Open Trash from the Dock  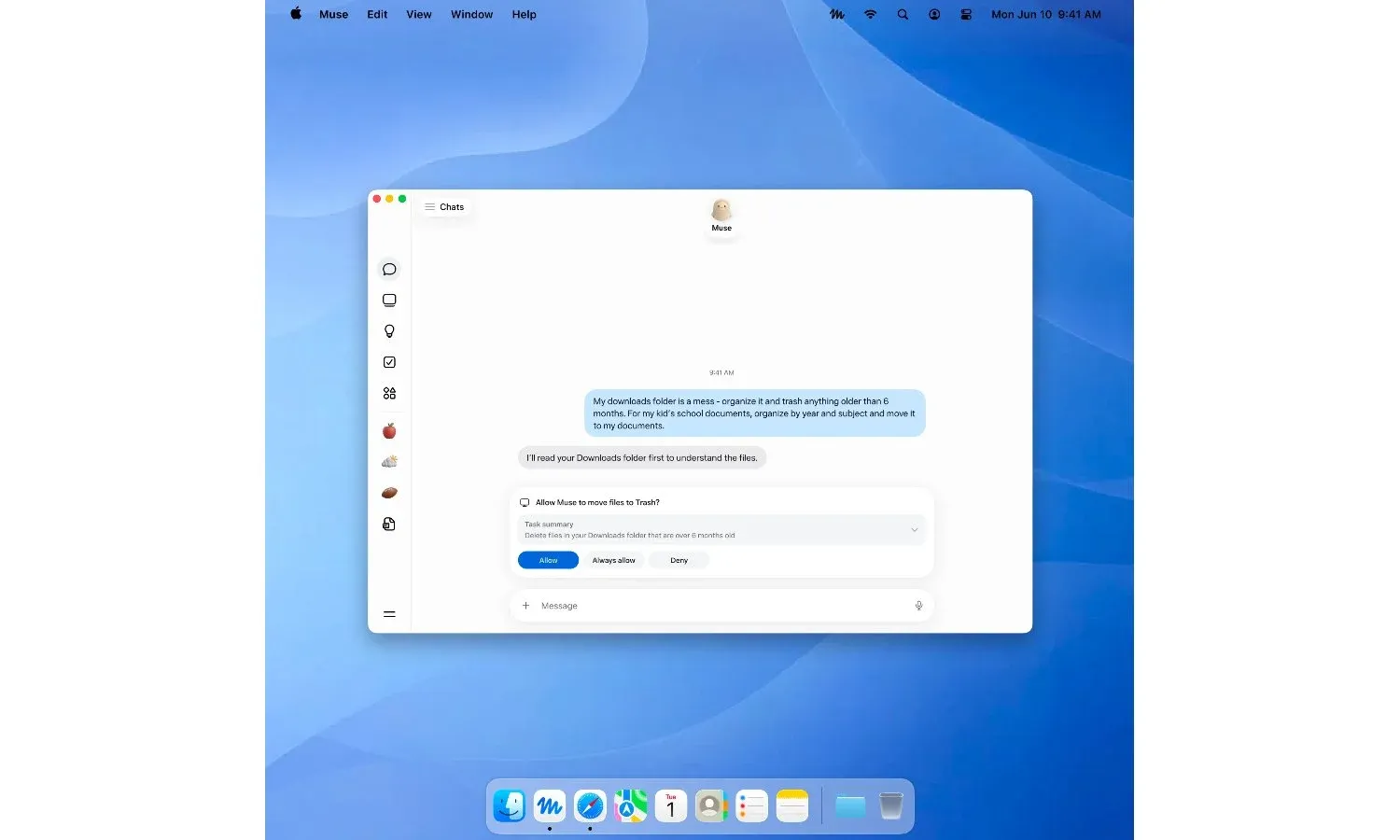coord(891,805)
